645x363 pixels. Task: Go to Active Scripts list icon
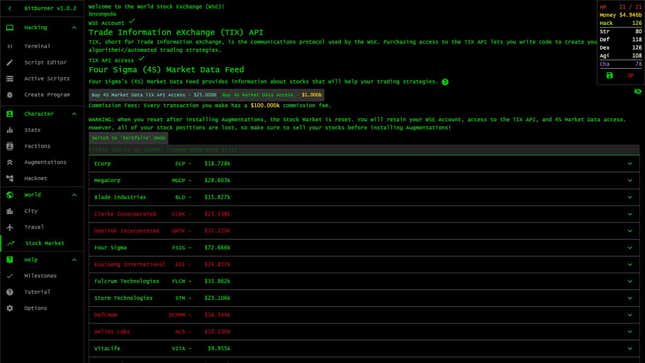pyautogui.click(x=9, y=79)
